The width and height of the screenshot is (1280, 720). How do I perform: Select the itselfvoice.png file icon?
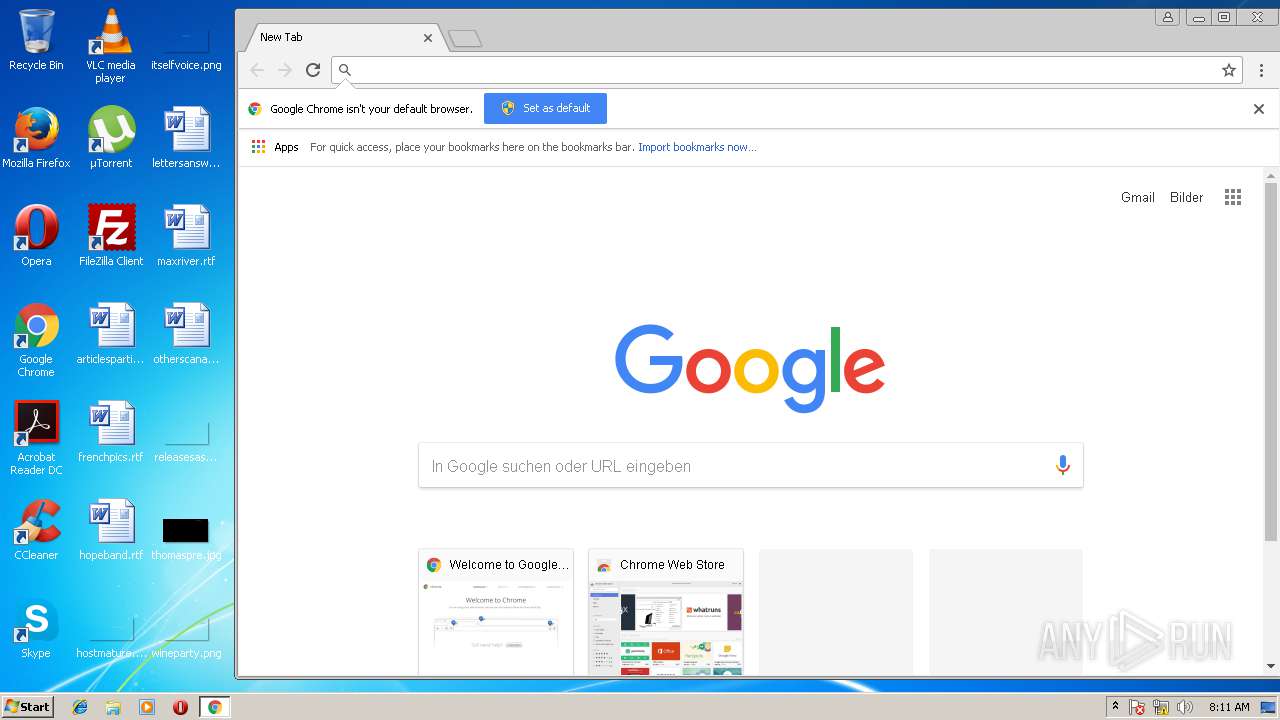click(x=186, y=46)
